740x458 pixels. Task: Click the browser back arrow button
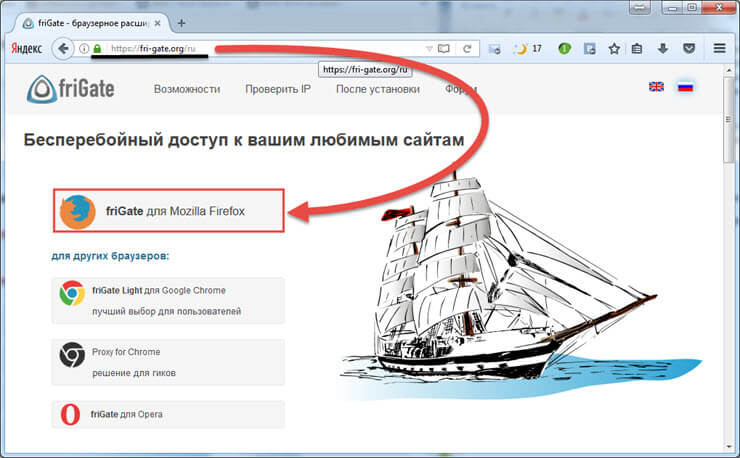(x=63, y=49)
